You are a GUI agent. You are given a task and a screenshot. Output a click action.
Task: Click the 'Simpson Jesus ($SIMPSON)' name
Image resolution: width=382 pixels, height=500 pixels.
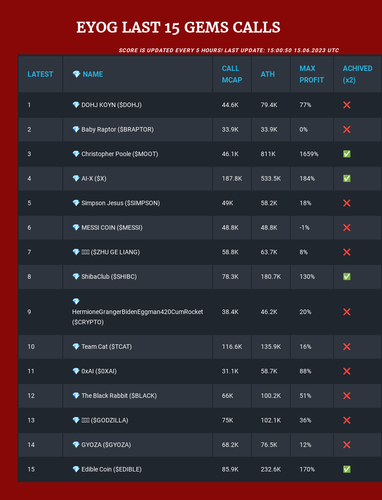coord(121,203)
